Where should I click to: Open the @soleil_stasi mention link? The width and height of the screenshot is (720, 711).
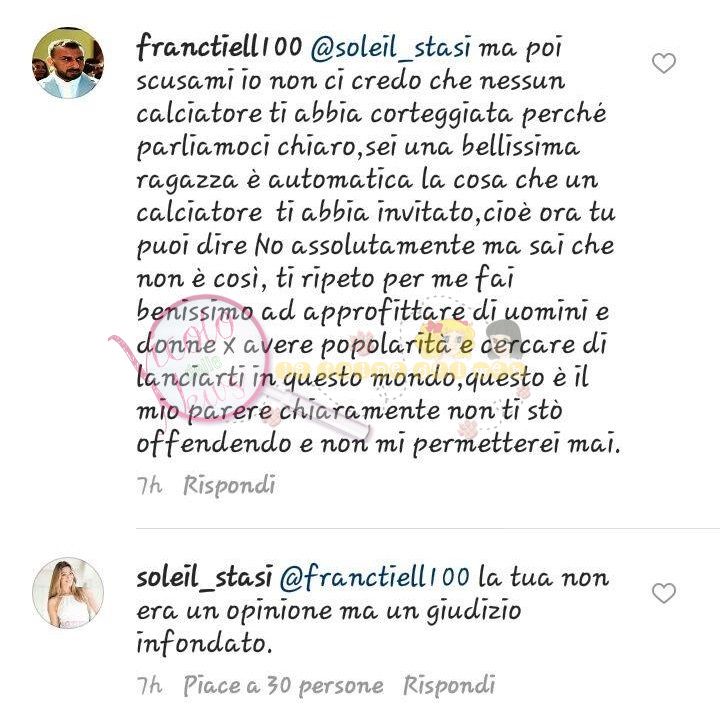(x=391, y=47)
